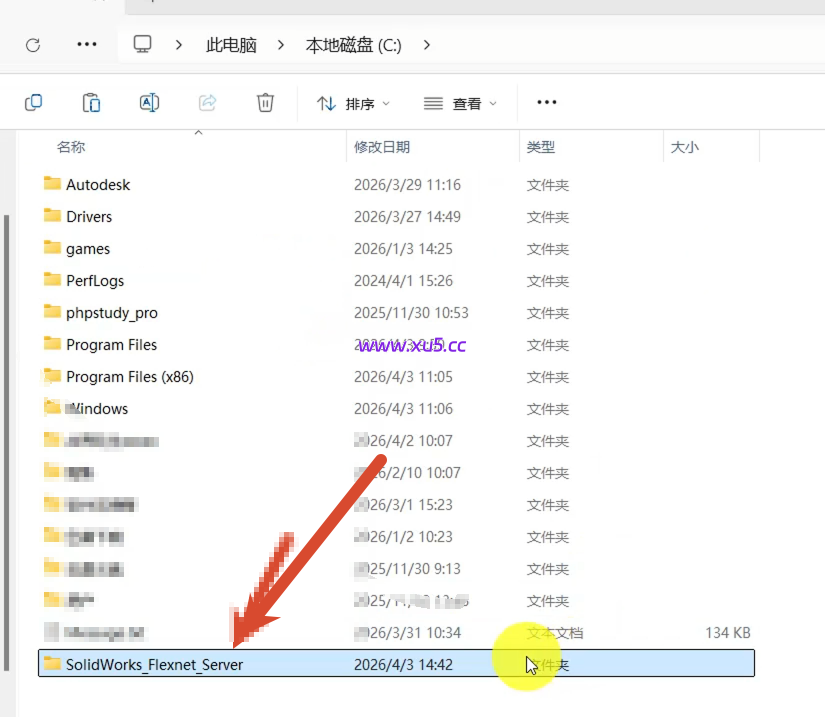Click the 此电脑 breadcrumb item
825x717 pixels.
point(230,44)
